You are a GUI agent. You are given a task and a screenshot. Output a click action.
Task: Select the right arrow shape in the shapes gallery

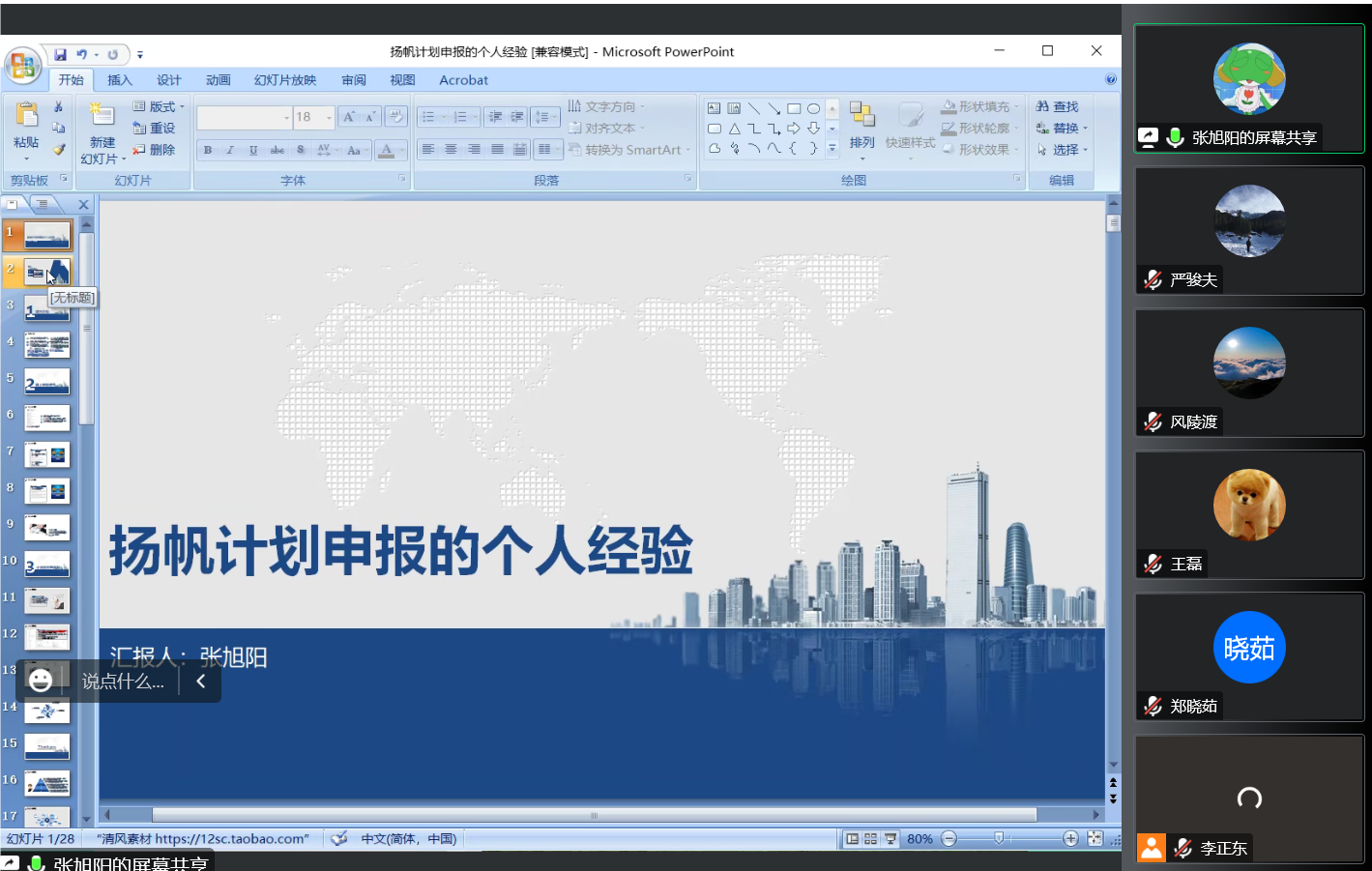pyautogui.click(x=793, y=129)
